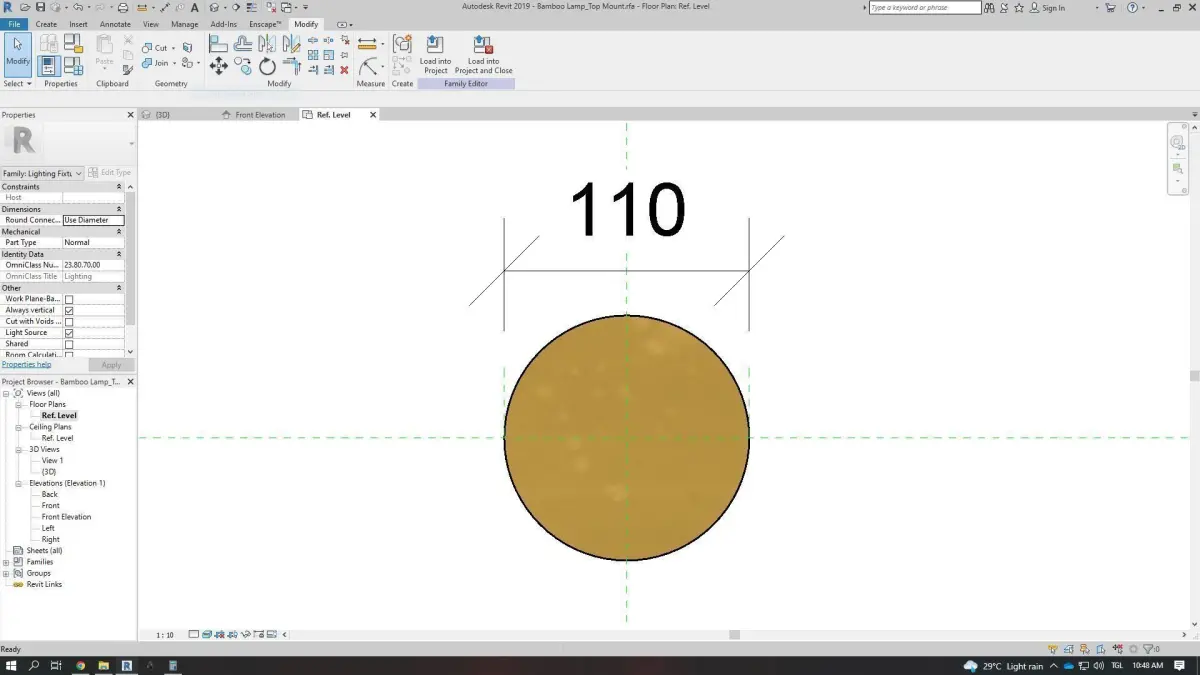Expand the Groups tree node
Screen dimensions: 1200x675
[x=6, y=573]
